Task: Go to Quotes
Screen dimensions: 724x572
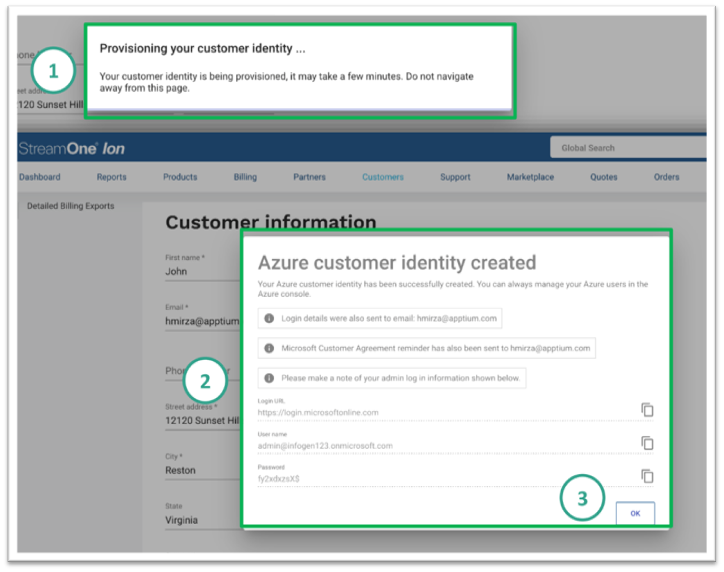Action: [x=603, y=177]
